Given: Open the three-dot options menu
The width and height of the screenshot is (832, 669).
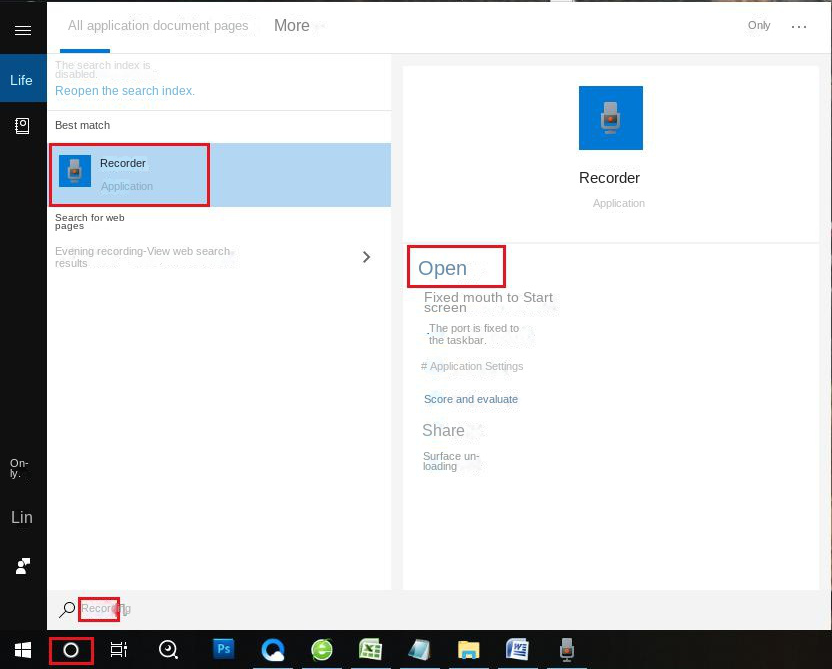Looking at the screenshot, I should [x=799, y=27].
